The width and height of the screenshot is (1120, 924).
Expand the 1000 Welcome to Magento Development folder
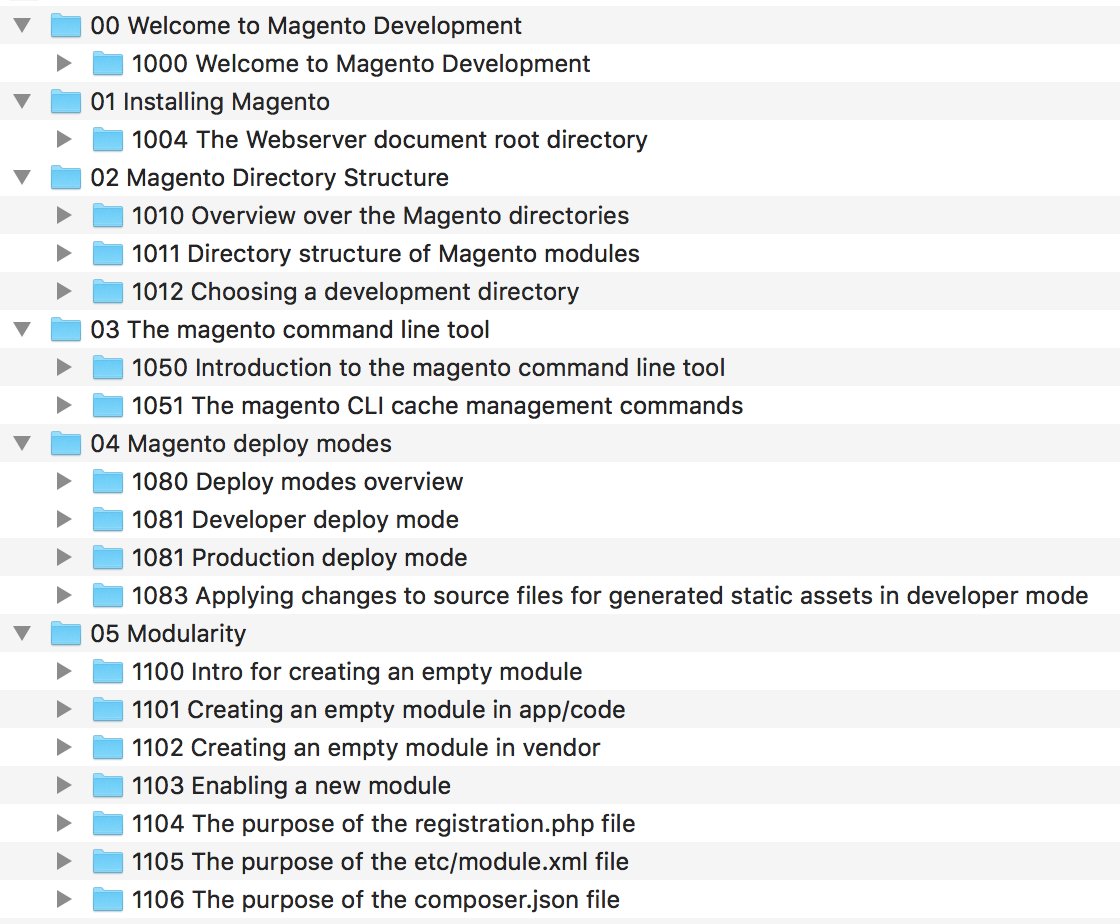pyautogui.click(x=64, y=64)
